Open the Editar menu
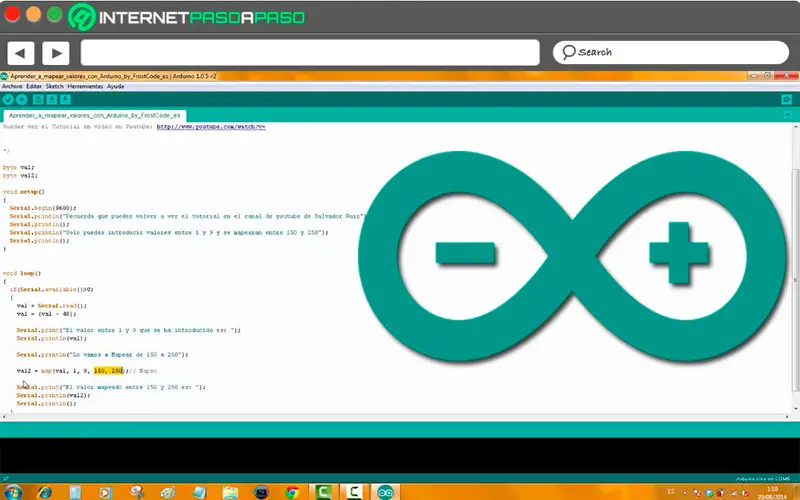This screenshot has height=500, width=800. click(x=34, y=86)
